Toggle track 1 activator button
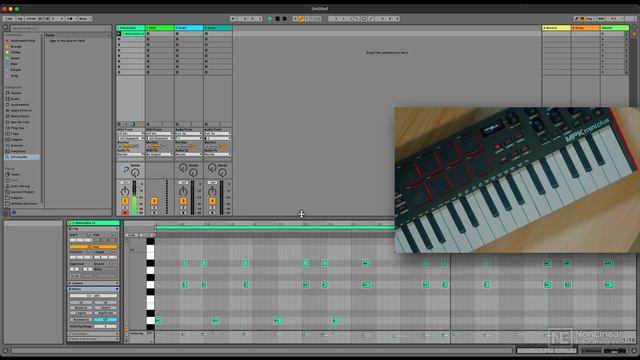 (x=125, y=201)
